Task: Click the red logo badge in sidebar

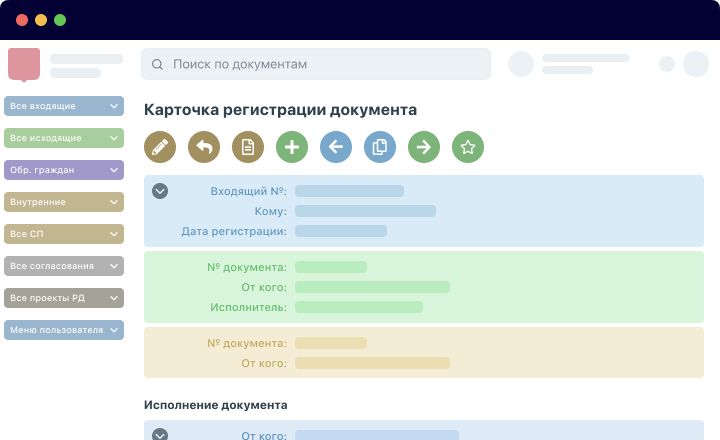Action: [24, 65]
